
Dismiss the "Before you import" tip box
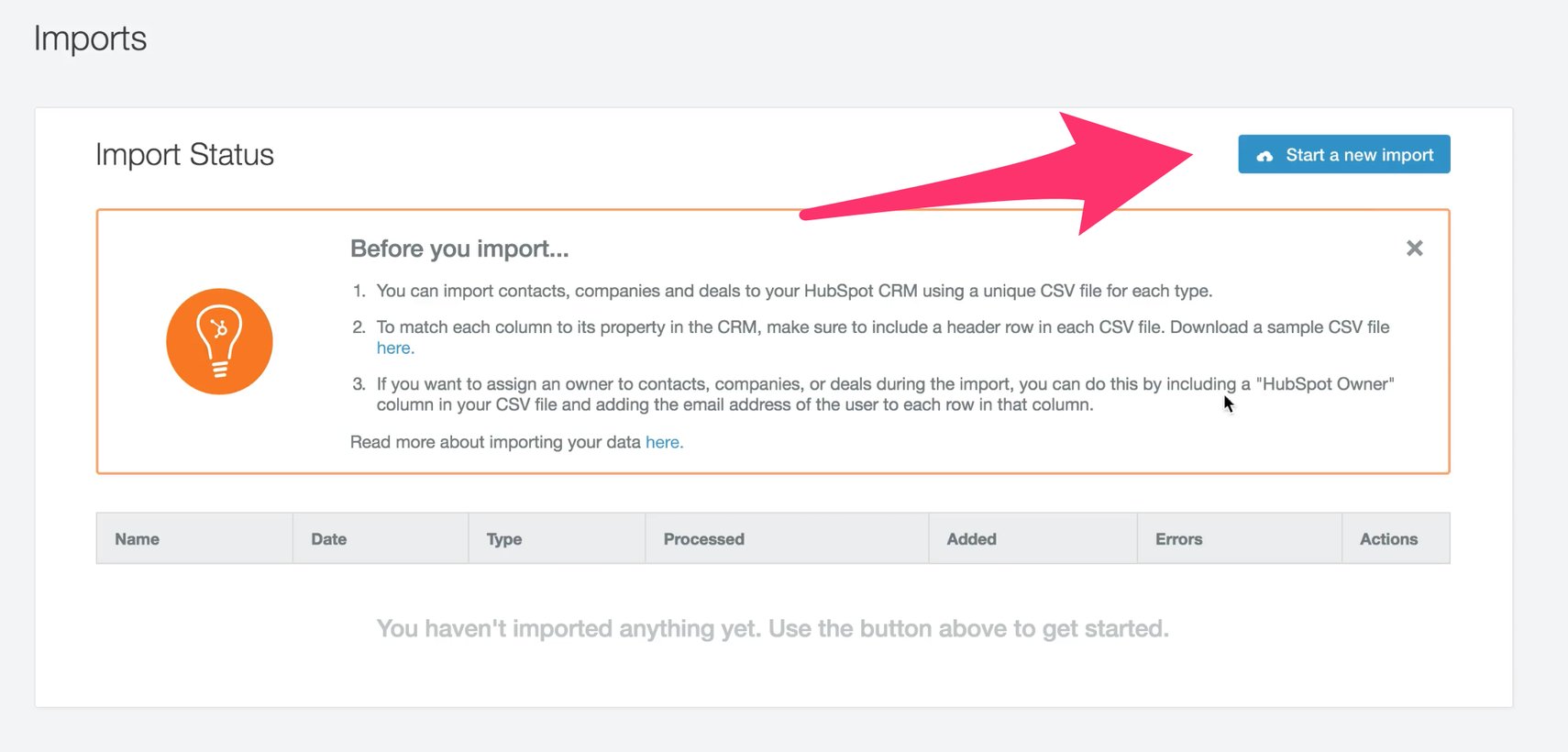click(1415, 248)
